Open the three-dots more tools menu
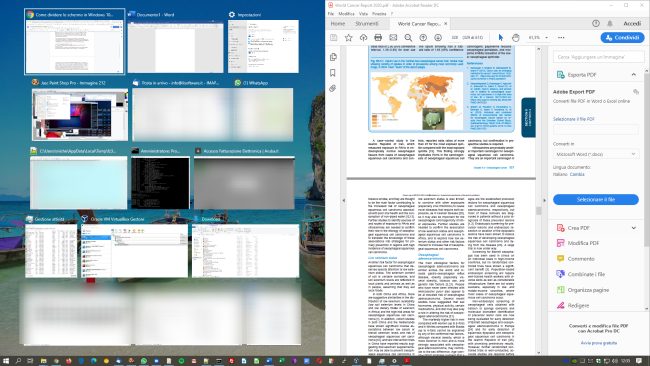The image size is (650, 366). (561, 38)
